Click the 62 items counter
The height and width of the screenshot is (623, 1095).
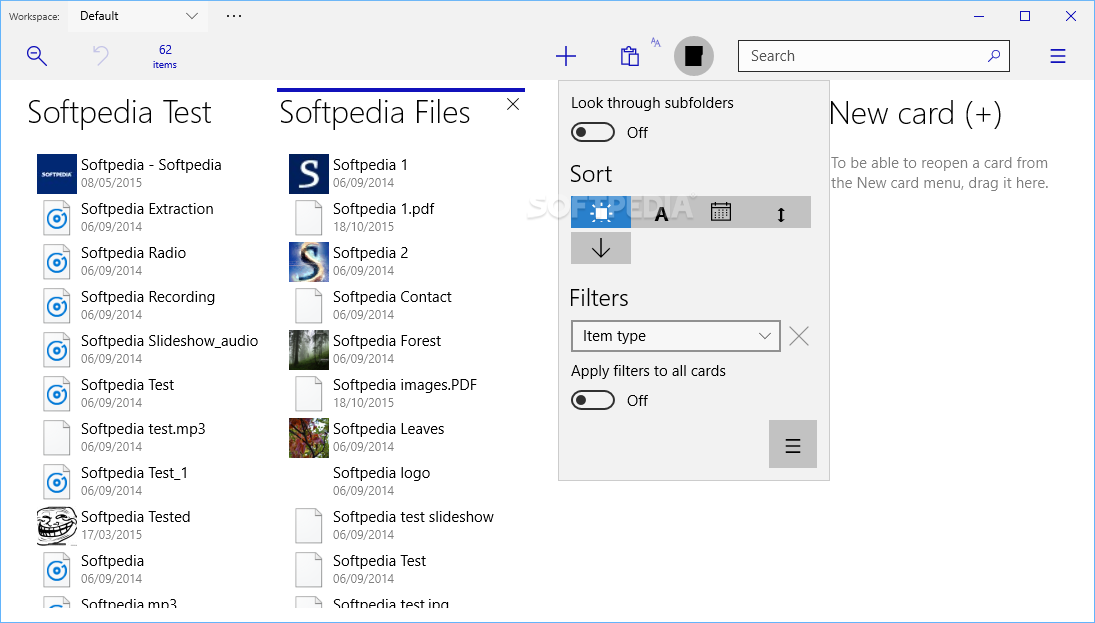[165, 56]
